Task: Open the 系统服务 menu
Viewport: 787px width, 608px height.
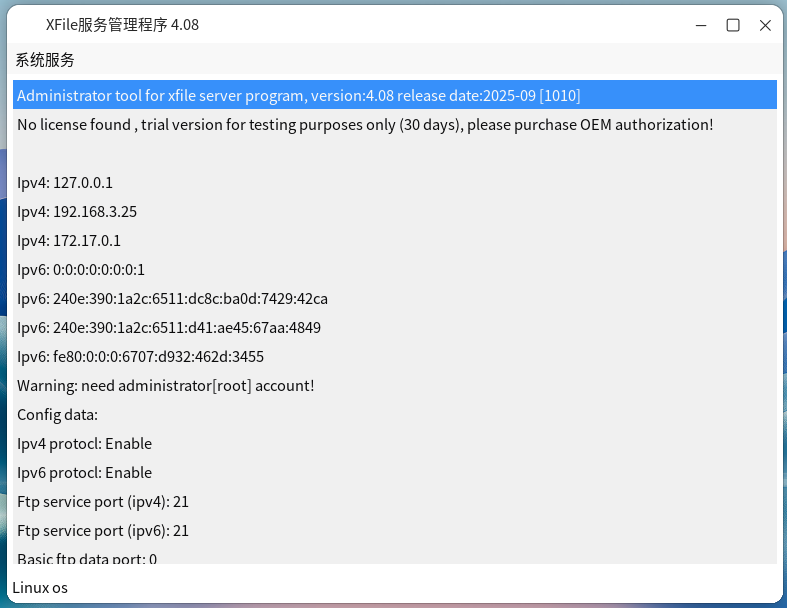Action: click(x=45, y=60)
